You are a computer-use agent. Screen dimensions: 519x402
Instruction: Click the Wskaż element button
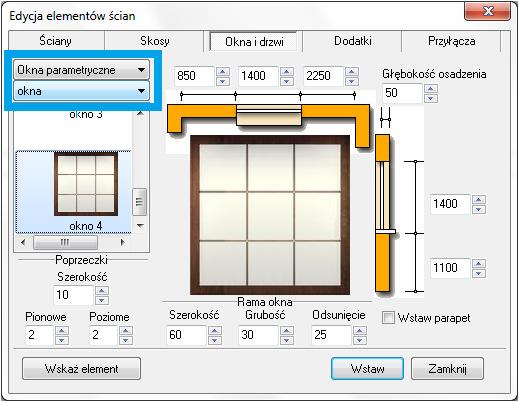[x=81, y=369]
